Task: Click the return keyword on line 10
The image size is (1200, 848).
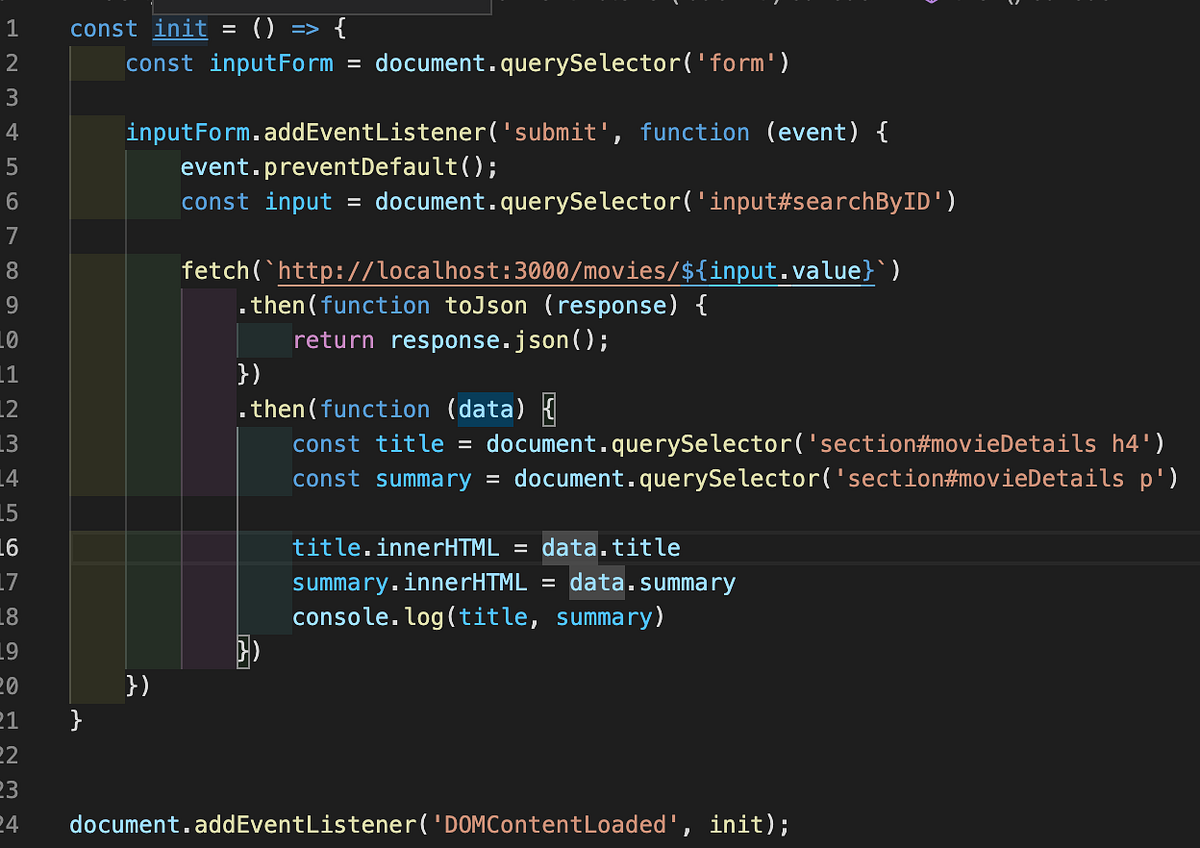Action: pos(333,340)
